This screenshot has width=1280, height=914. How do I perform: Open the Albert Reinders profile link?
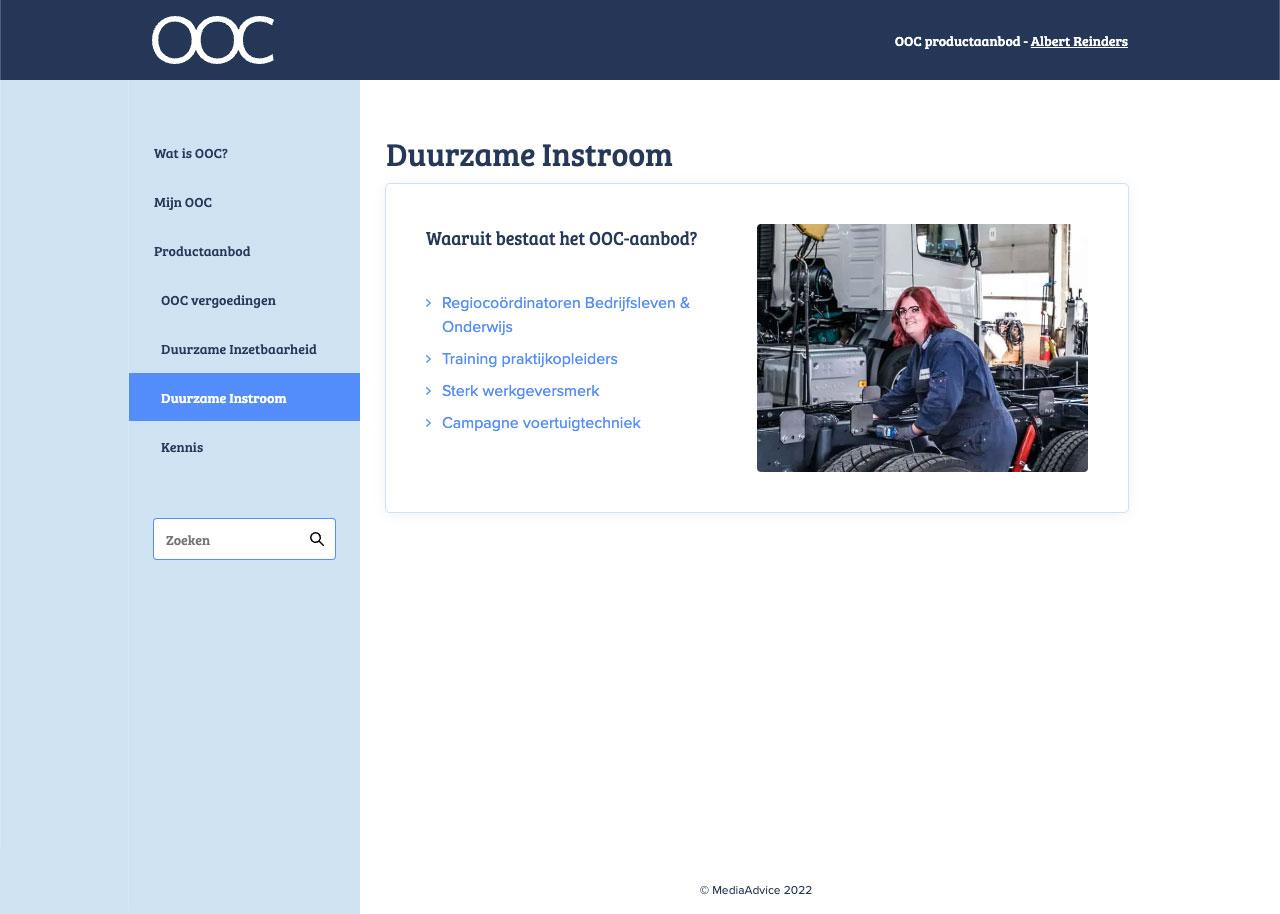1079,41
